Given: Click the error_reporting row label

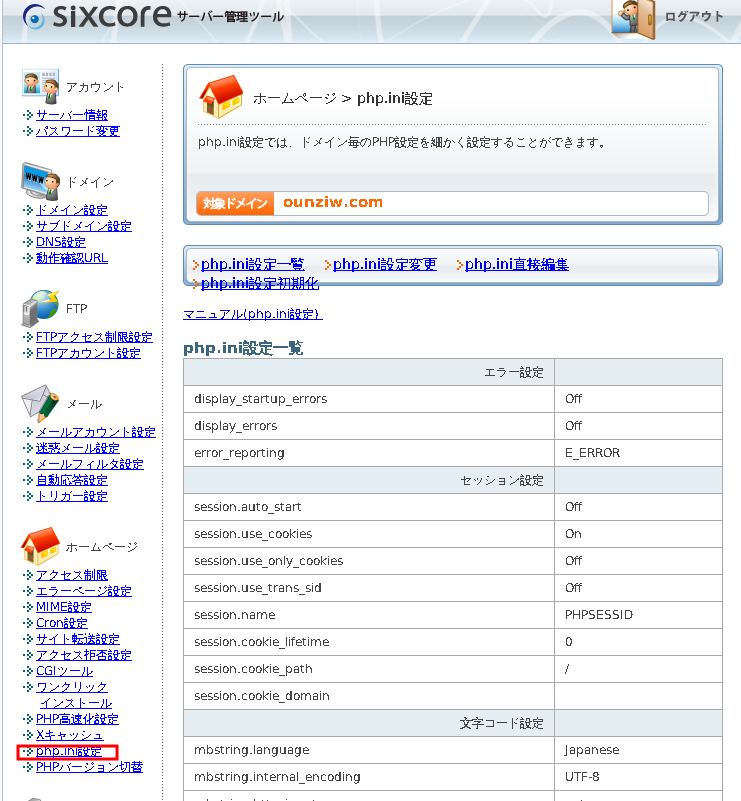Looking at the screenshot, I should [x=239, y=453].
